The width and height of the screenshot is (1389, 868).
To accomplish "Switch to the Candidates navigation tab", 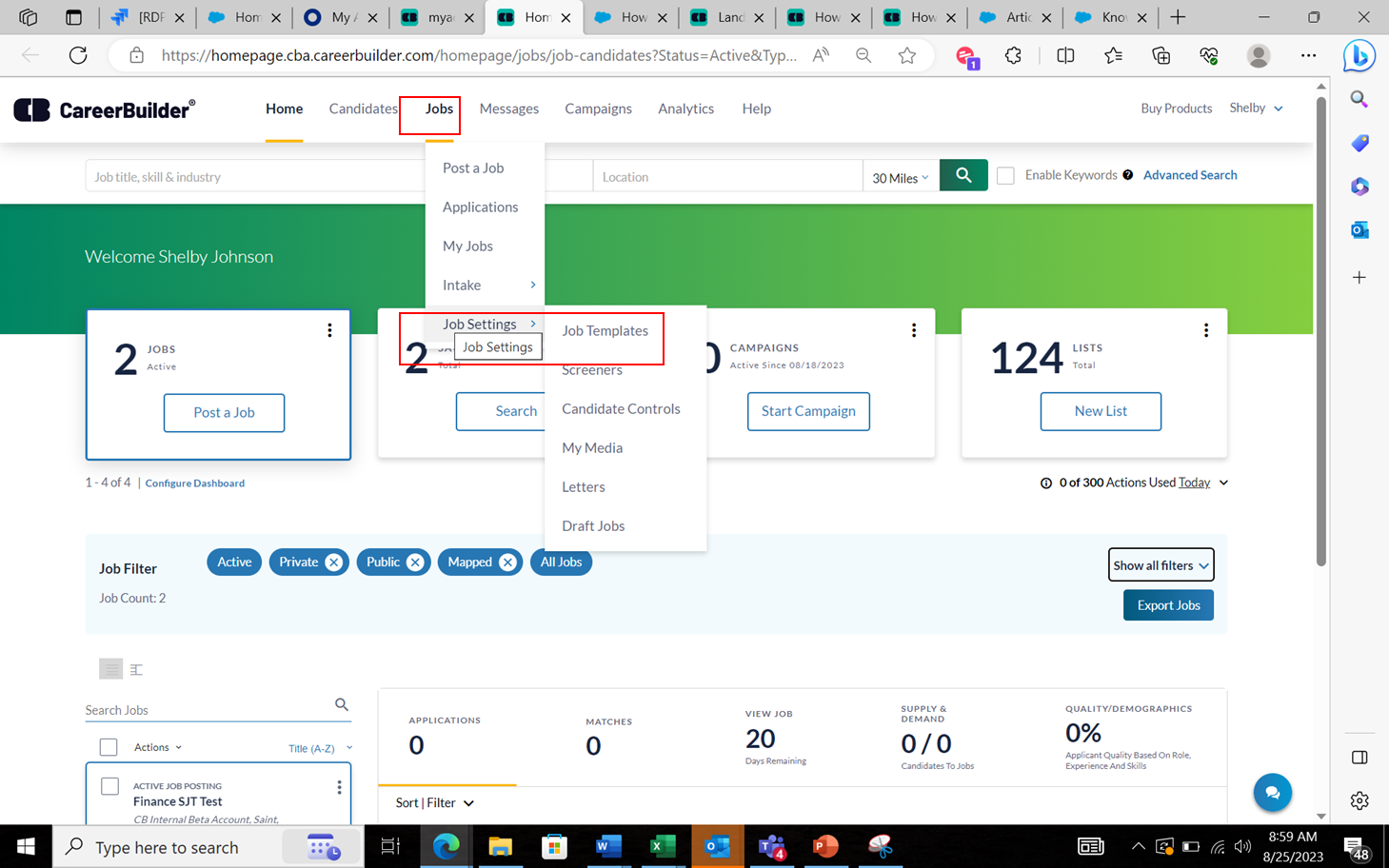I will pos(363,108).
